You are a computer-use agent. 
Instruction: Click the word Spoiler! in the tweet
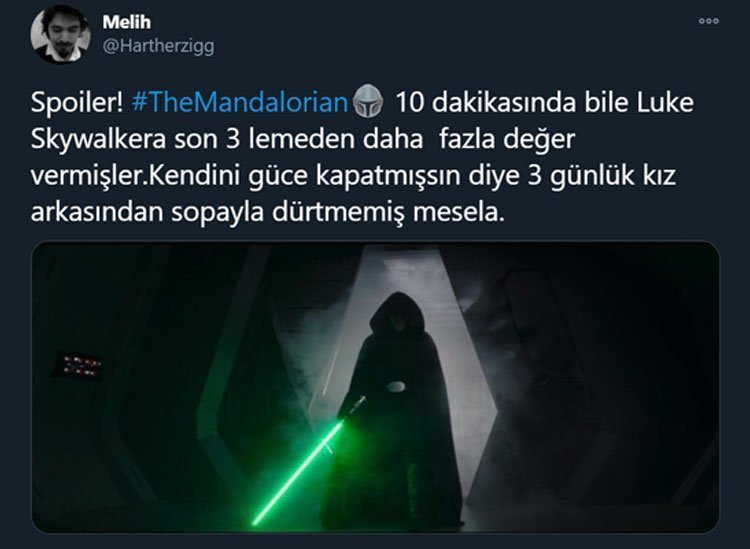coord(77,102)
